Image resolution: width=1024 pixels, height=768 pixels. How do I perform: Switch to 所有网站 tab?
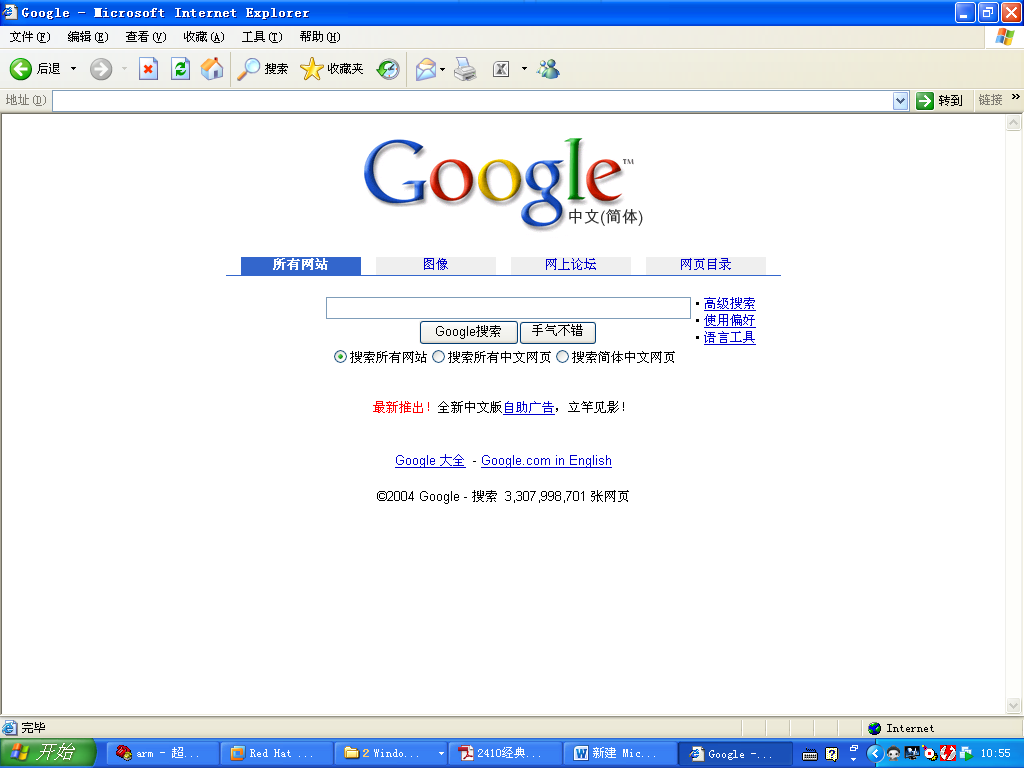pos(300,265)
